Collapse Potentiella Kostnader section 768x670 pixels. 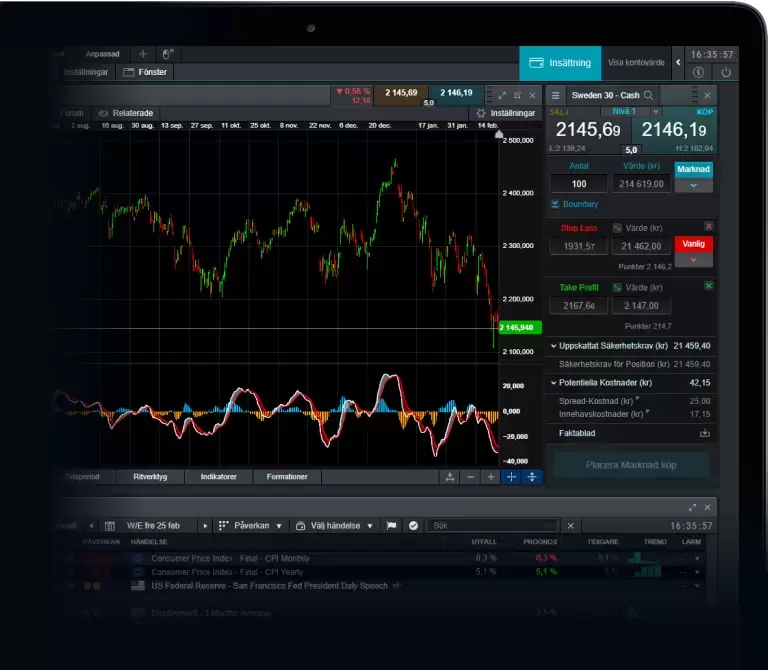pos(554,382)
